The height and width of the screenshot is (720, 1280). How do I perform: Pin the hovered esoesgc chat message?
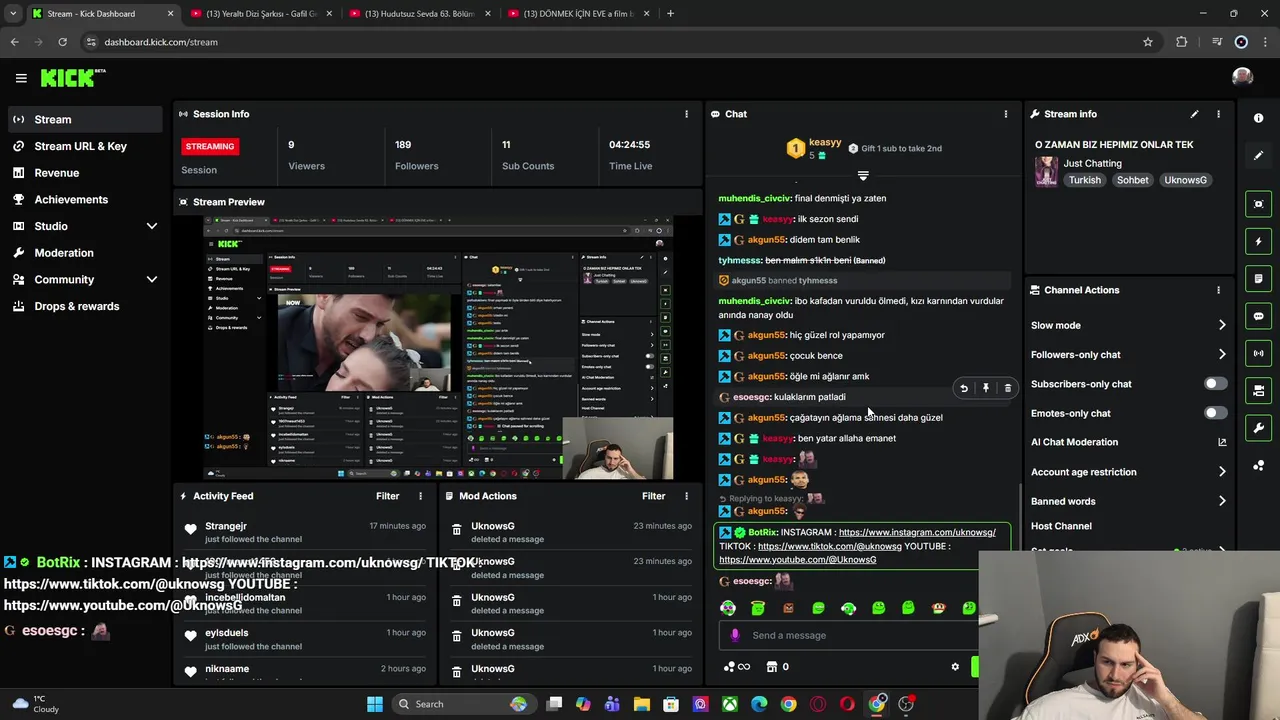pyautogui.click(x=986, y=388)
